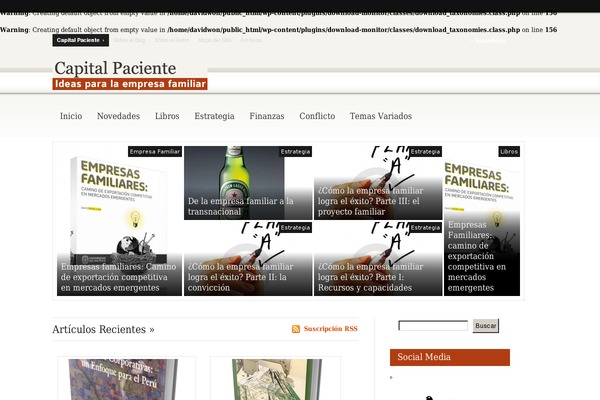Open 'Empresas familiares: Camino de exportación' post title
Screen dimensions: 600x400
point(118,277)
